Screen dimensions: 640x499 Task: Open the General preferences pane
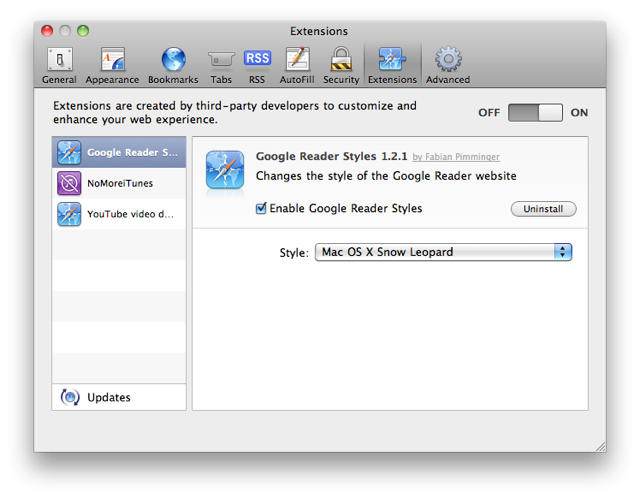click(x=59, y=65)
